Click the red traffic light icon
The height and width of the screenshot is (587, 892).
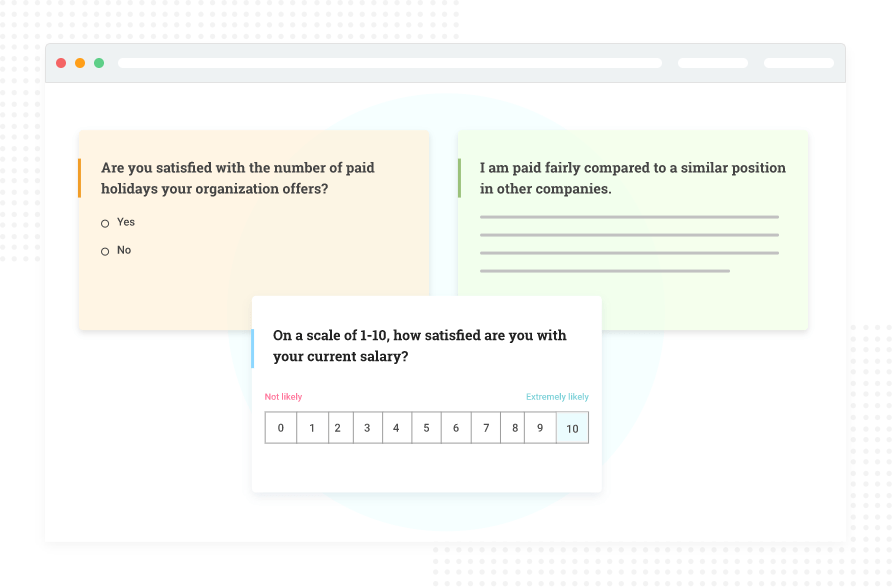point(62,62)
